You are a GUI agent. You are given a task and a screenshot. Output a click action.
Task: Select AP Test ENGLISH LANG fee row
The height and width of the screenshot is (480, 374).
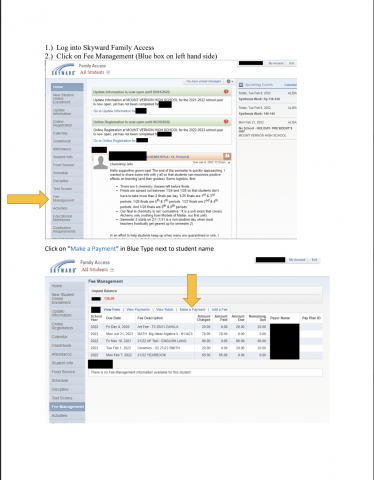205,341
